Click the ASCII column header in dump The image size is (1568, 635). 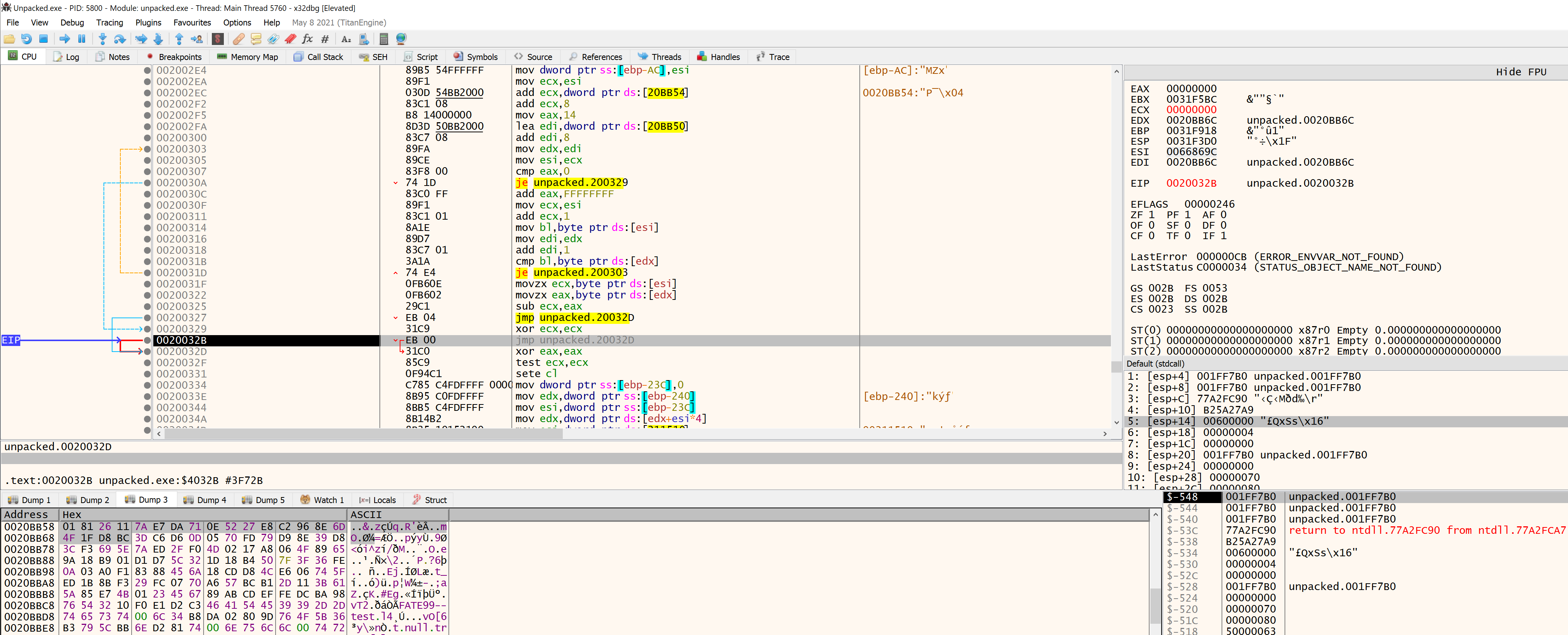point(398,515)
